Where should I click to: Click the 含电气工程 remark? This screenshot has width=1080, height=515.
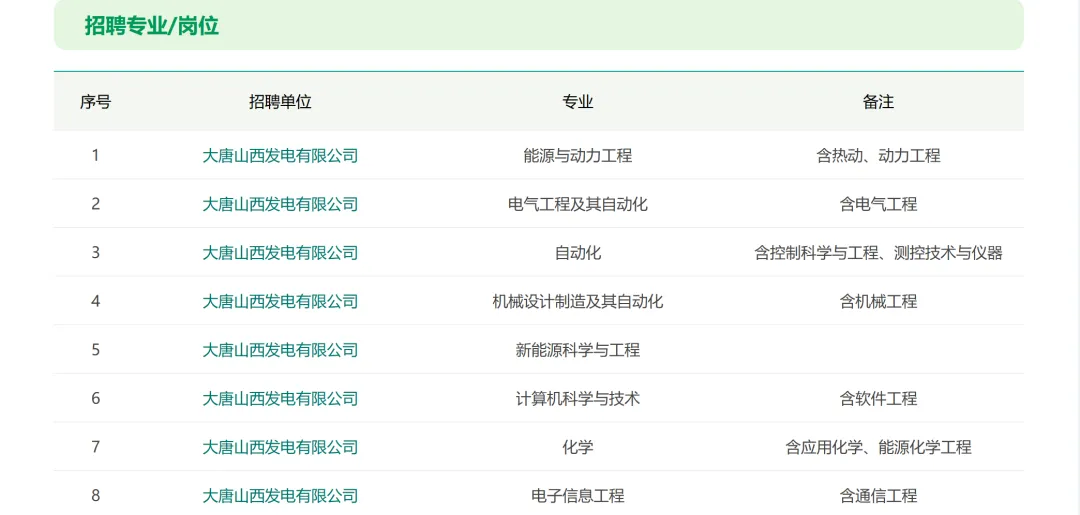(x=878, y=204)
